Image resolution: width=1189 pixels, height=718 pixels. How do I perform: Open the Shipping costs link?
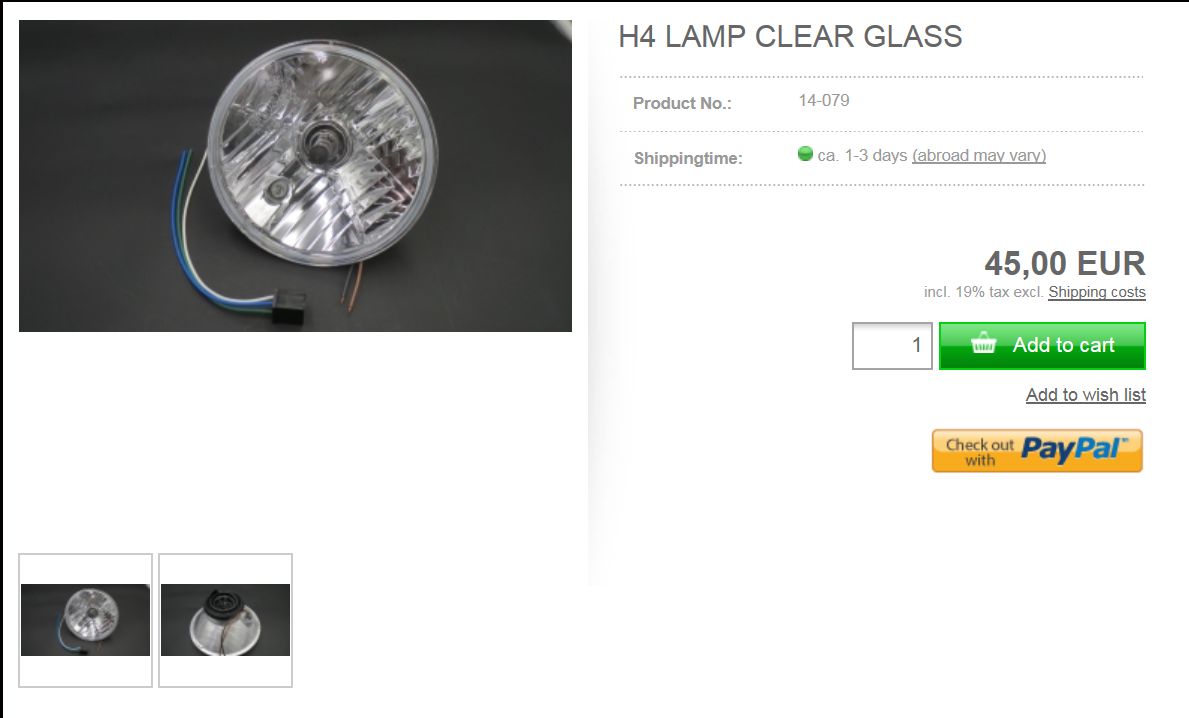(x=1096, y=292)
